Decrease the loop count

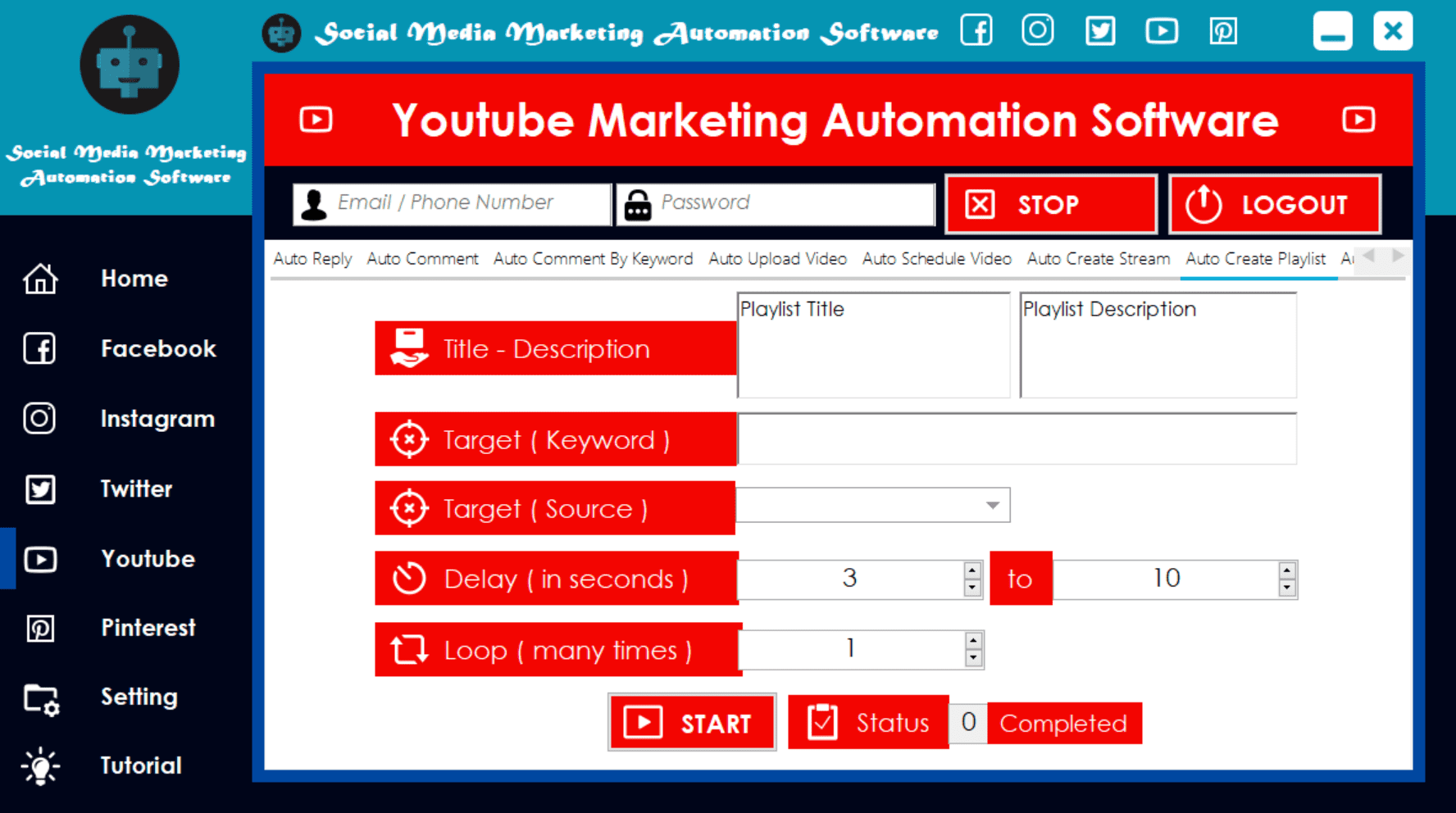click(x=973, y=658)
